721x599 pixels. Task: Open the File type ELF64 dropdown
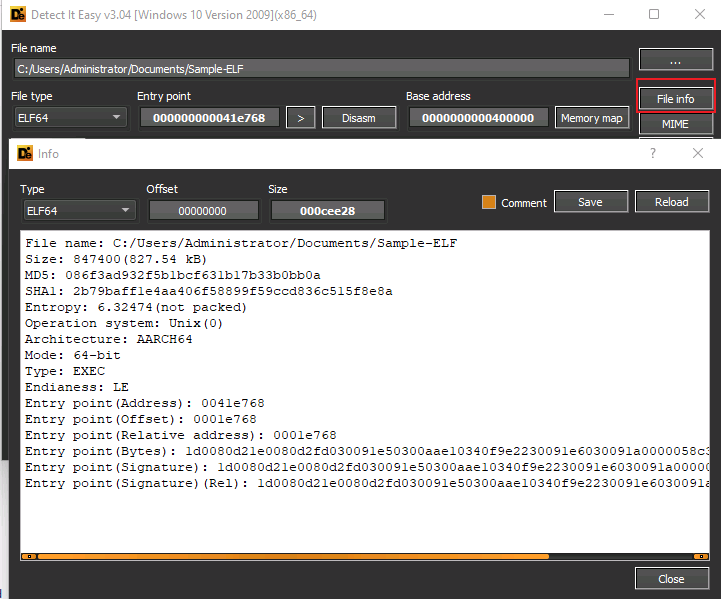(69, 118)
